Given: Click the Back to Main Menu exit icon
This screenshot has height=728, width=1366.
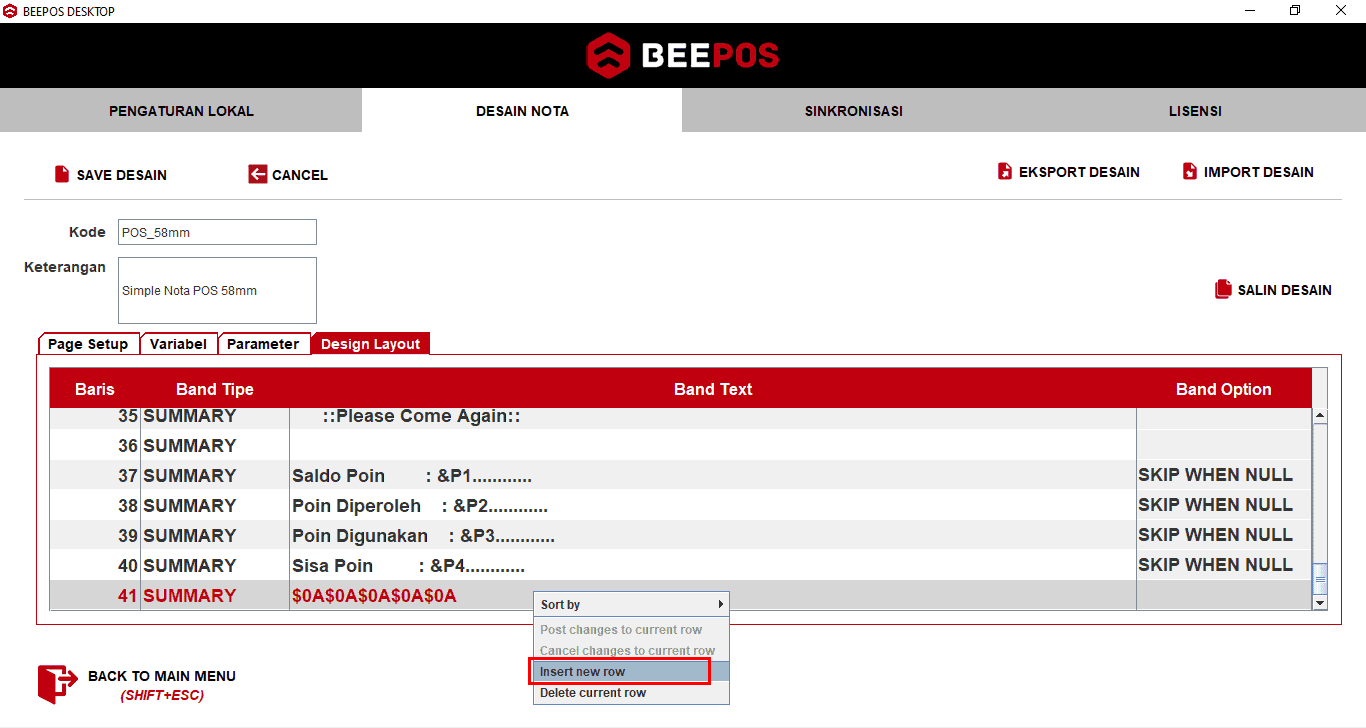Looking at the screenshot, I should [x=57, y=684].
